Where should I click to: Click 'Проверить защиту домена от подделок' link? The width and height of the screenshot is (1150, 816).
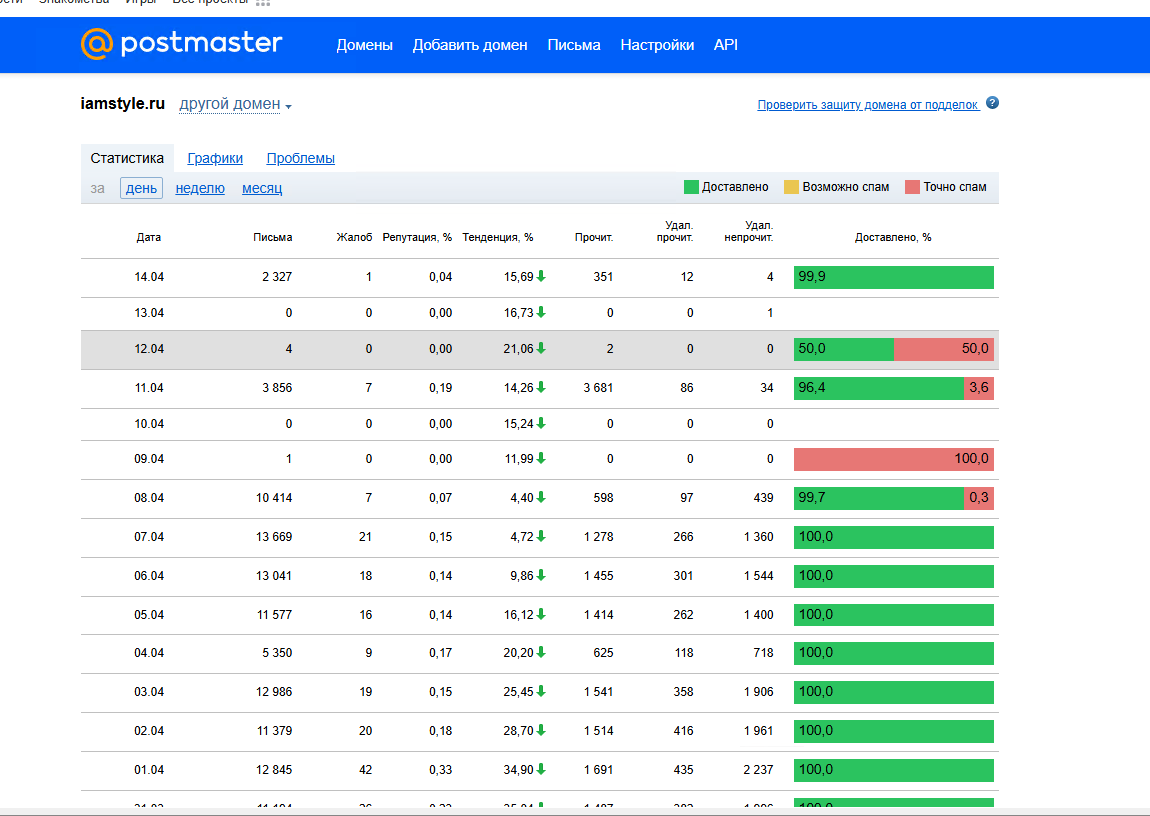867,105
